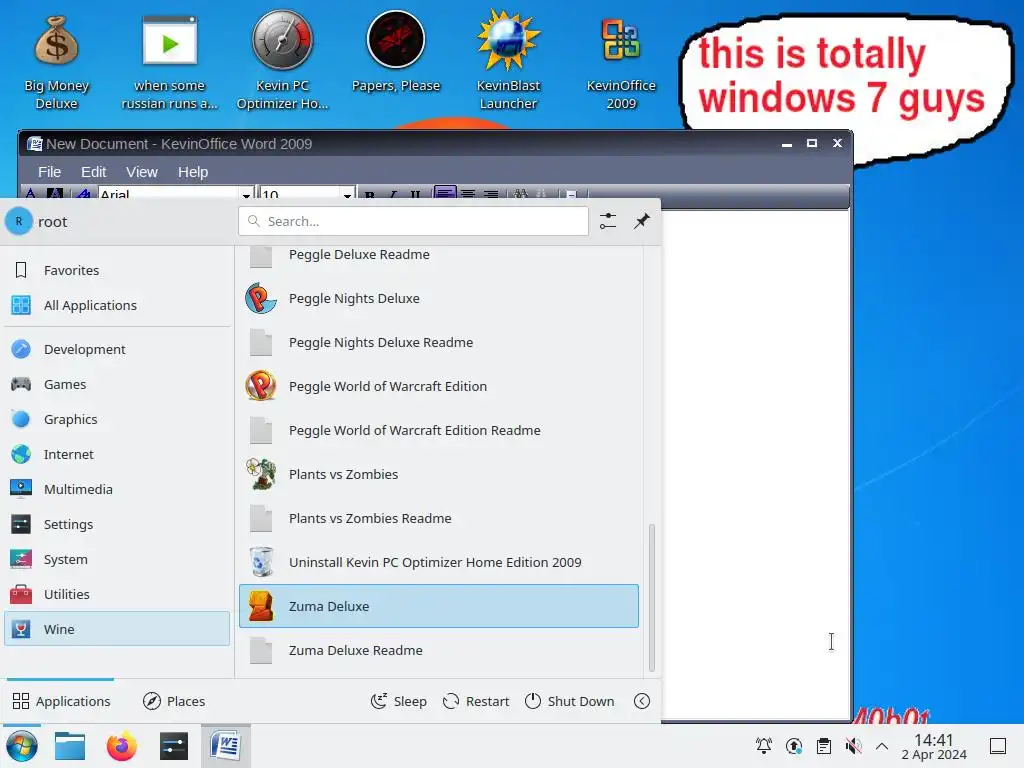Select the Multimedia category
Screen dimensions: 1024x768
pos(117,489)
